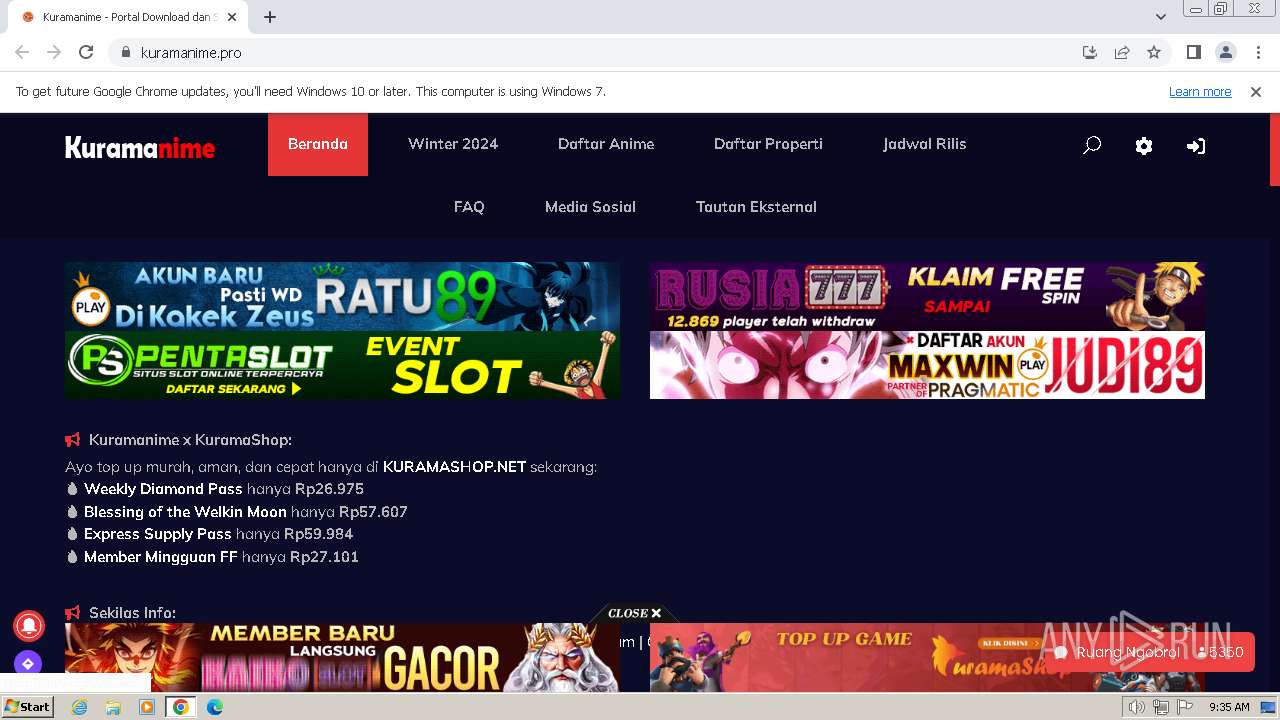Reload the kuramanime.pro page

point(86,52)
